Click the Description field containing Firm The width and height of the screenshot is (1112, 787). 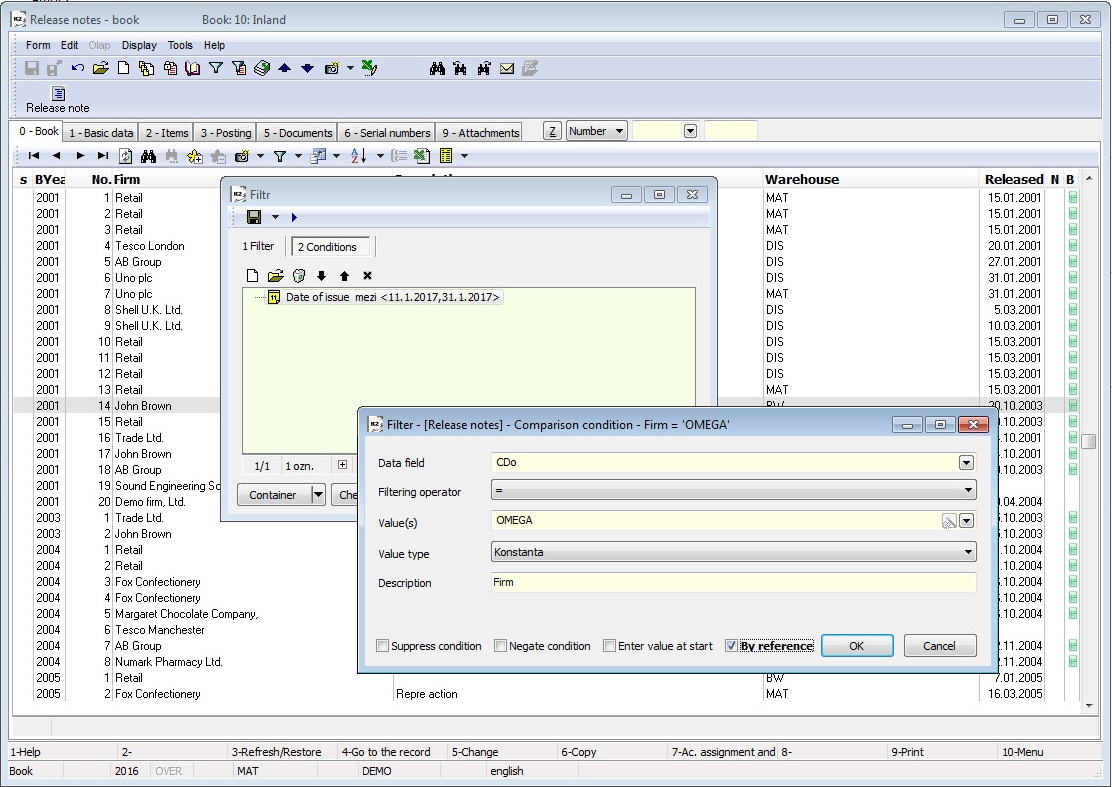[733, 582]
